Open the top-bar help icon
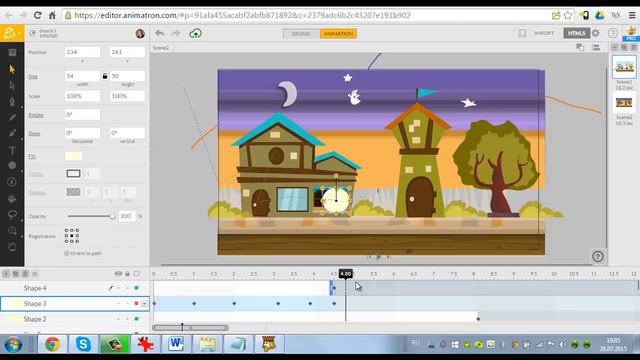The height and width of the screenshot is (360, 640). tap(613, 33)
